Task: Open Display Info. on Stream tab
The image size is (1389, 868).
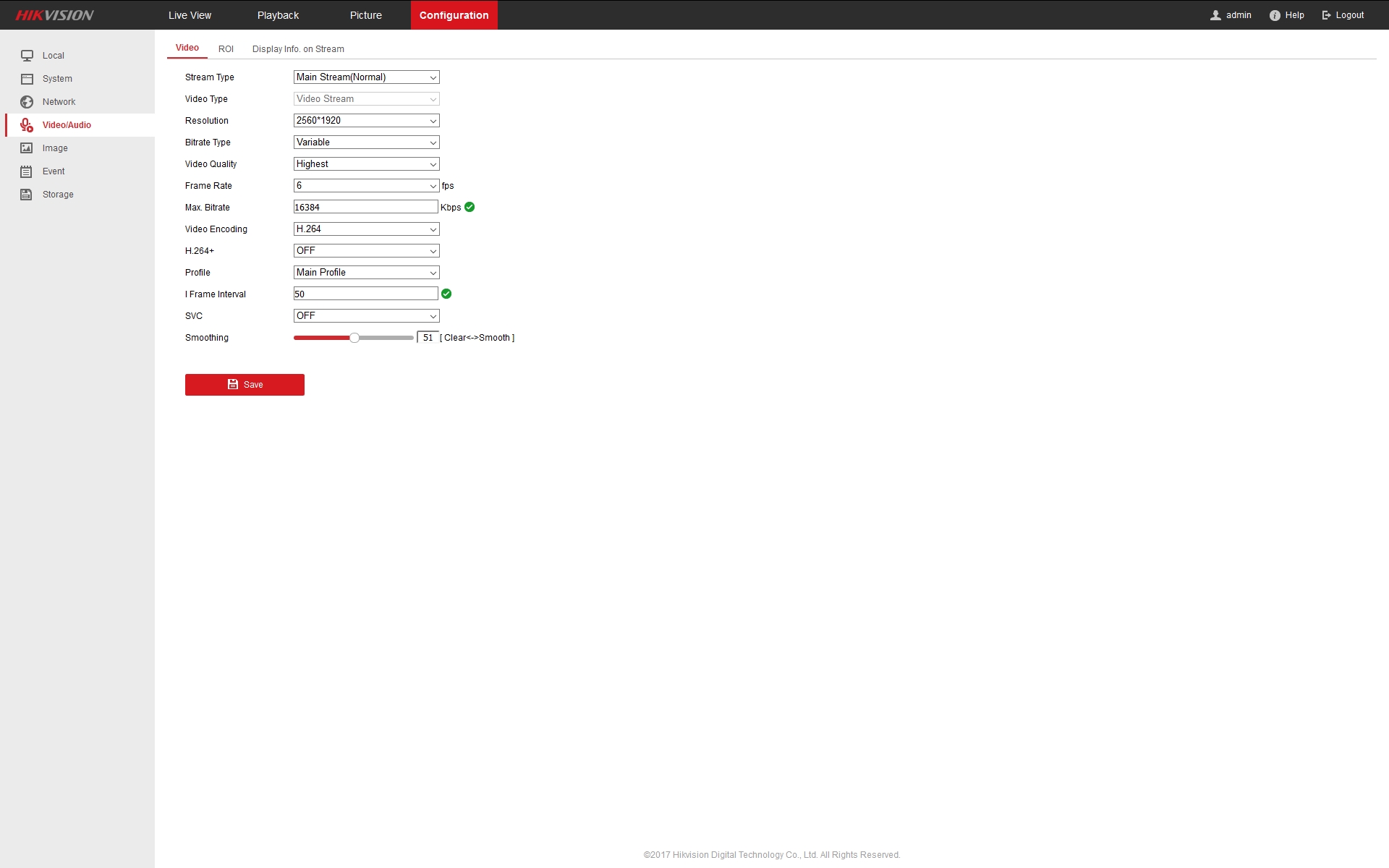Action: click(298, 49)
